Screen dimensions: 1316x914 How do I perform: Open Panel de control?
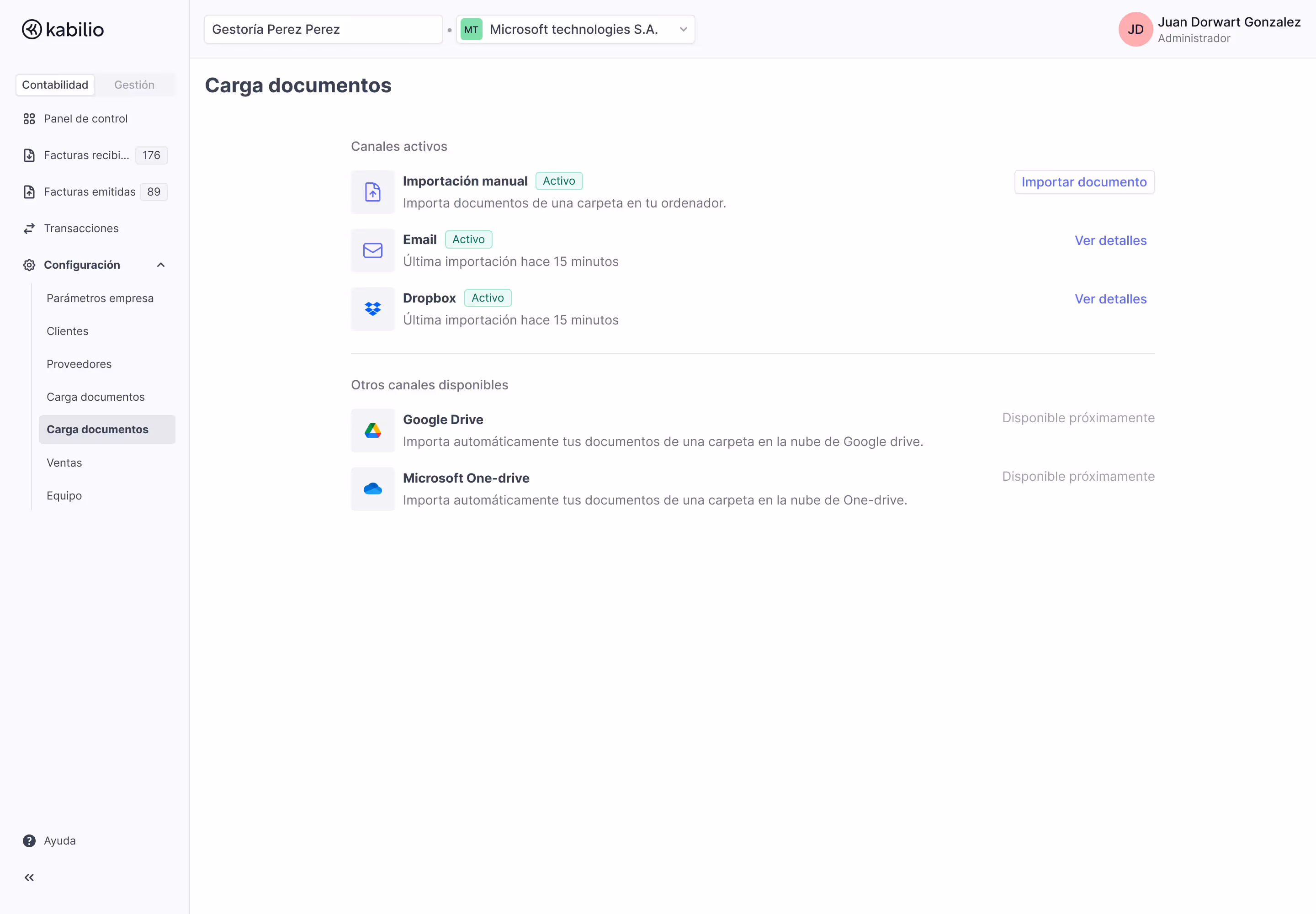point(85,118)
